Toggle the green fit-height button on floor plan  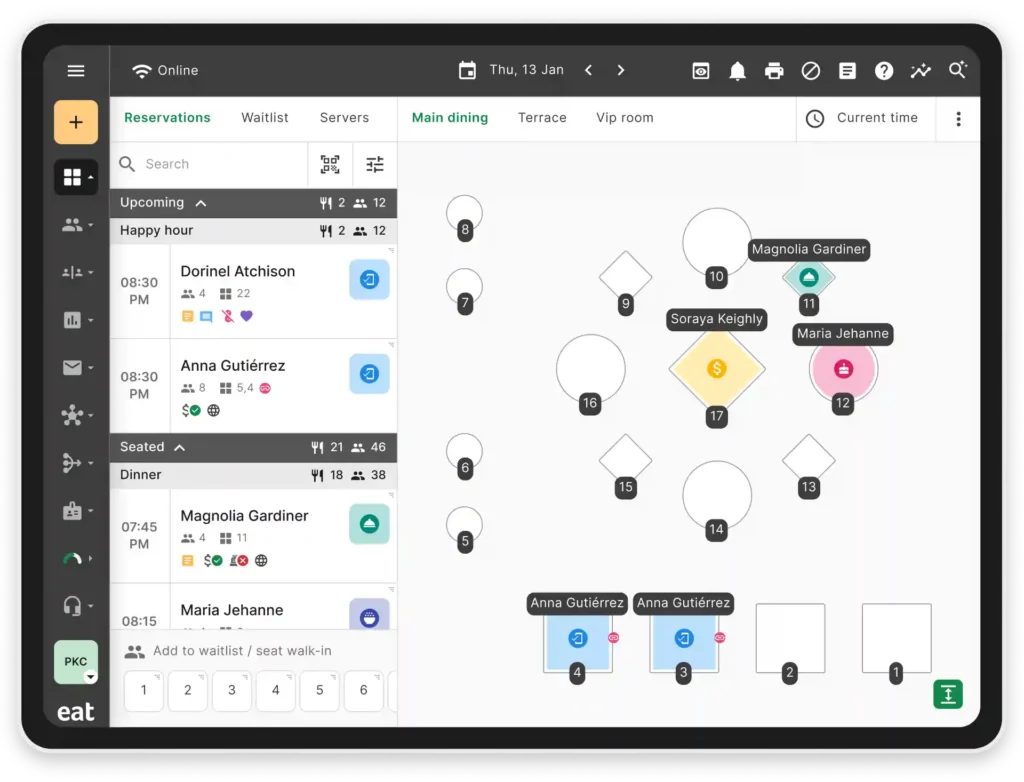click(948, 694)
